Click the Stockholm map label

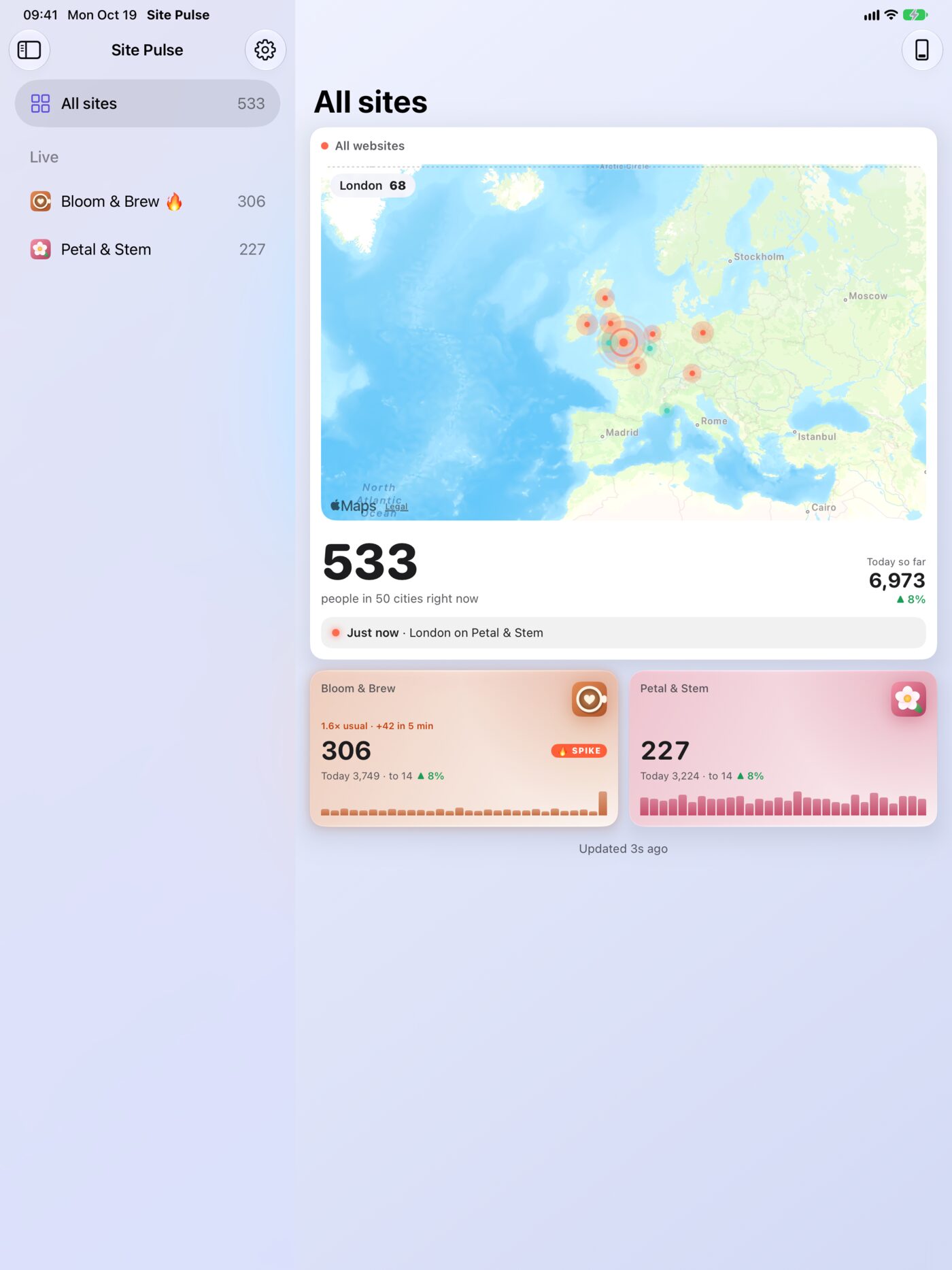pyautogui.click(x=759, y=256)
